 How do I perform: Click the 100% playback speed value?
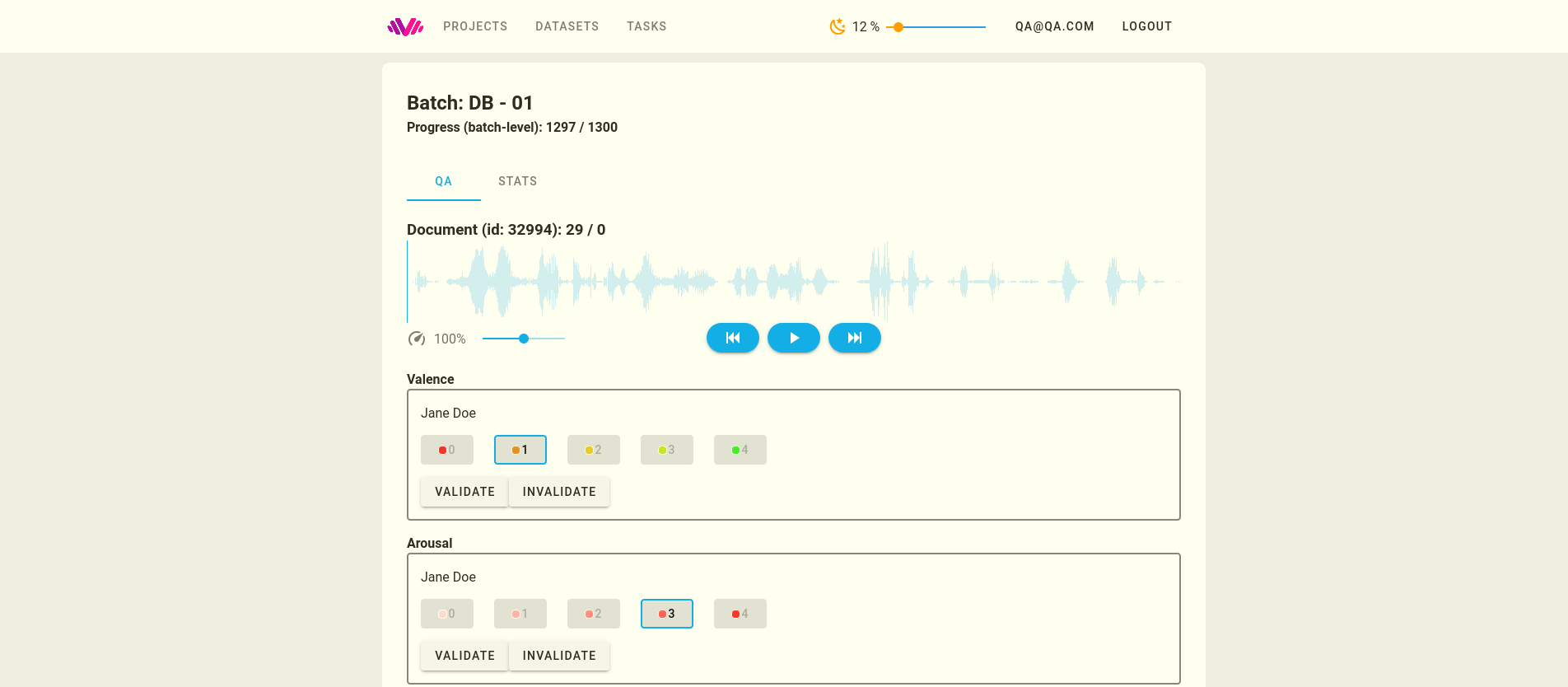click(450, 339)
